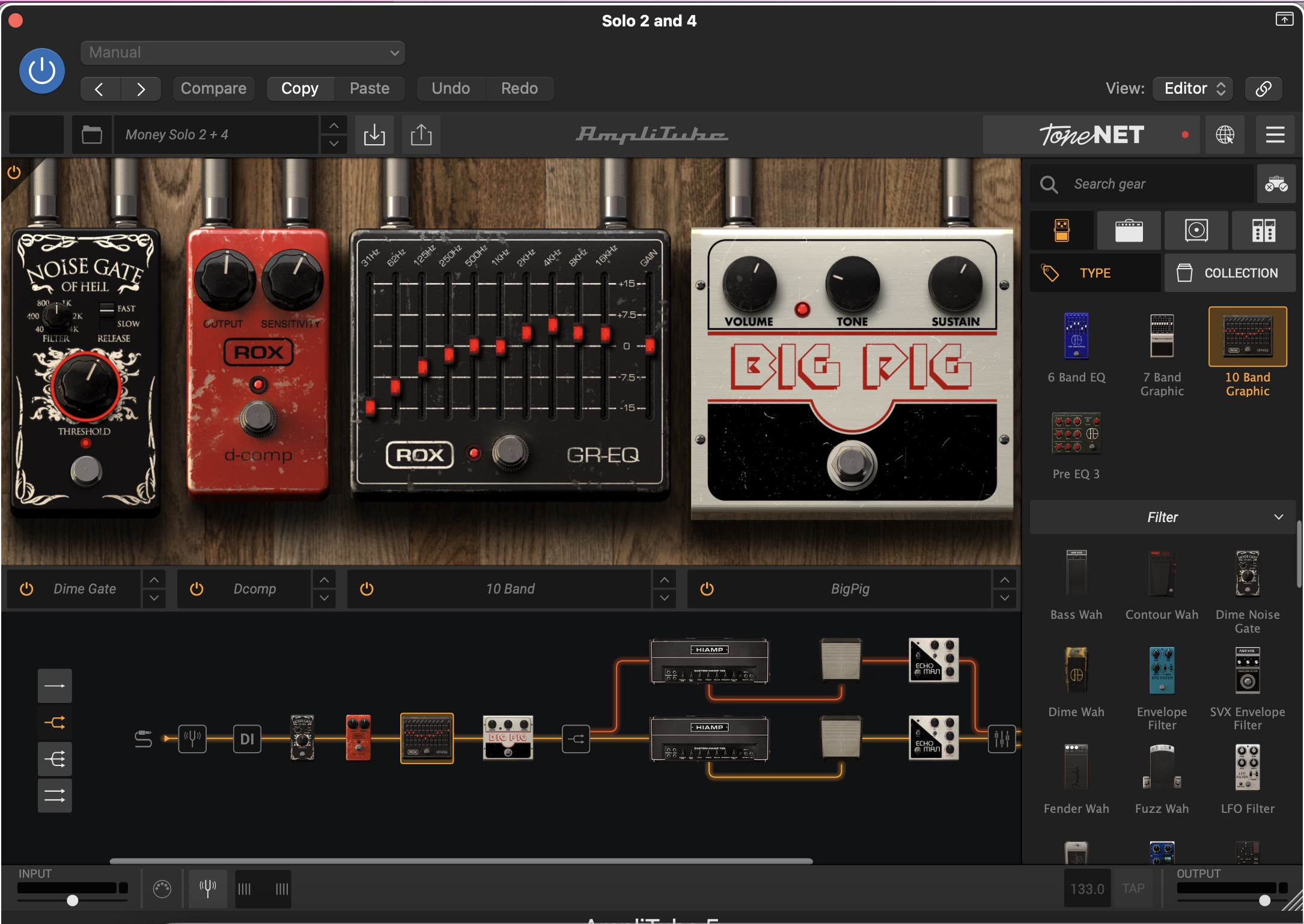
Task: Click the Dime Gate slot up arrow
Action: (x=154, y=580)
